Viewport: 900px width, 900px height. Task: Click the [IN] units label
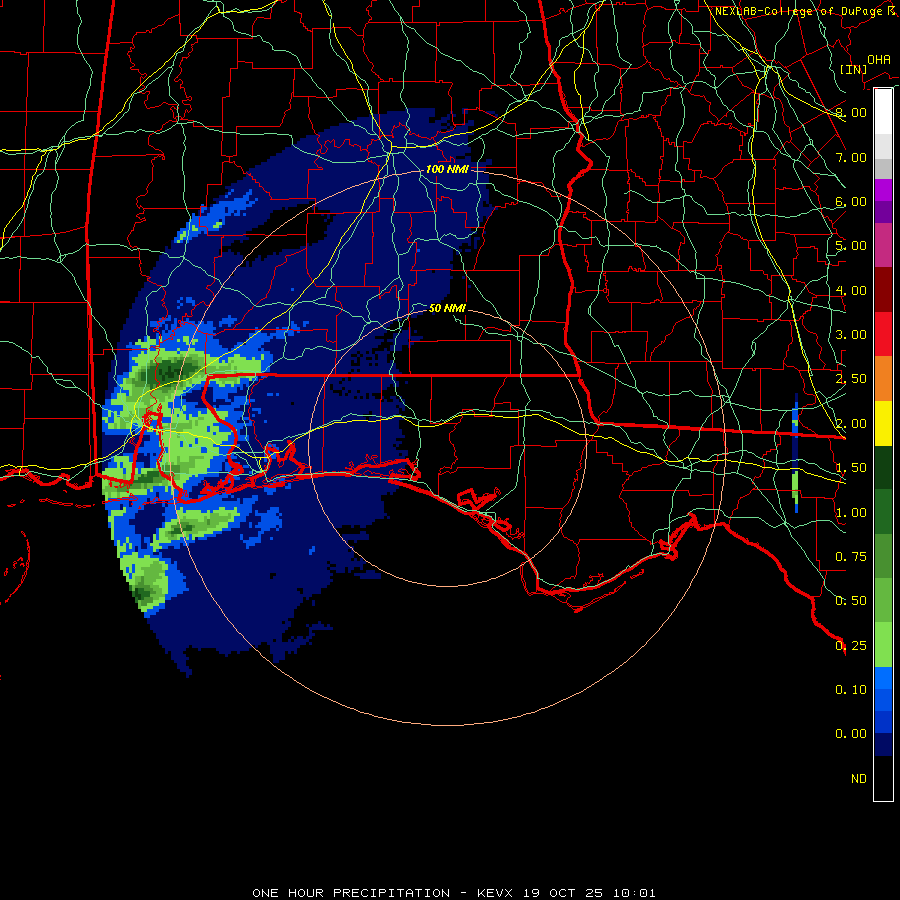pyautogui.click(x=853, y=69)
